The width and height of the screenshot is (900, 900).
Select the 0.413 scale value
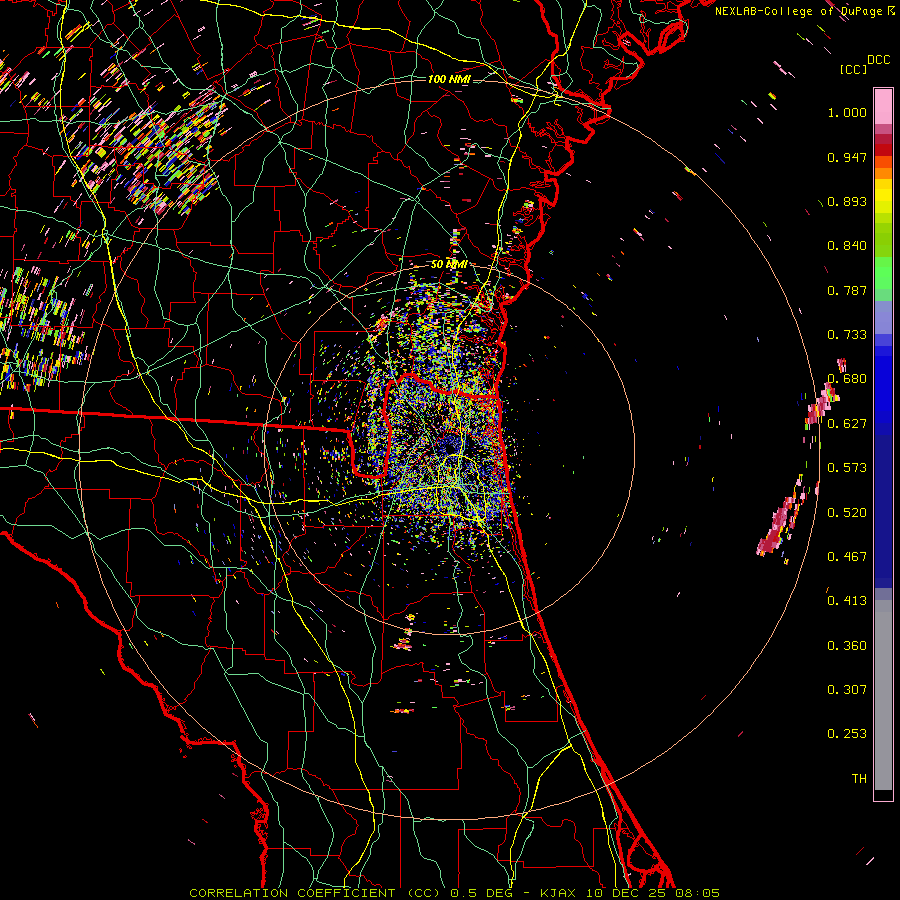pyautogui.click(x=847, y=601)
